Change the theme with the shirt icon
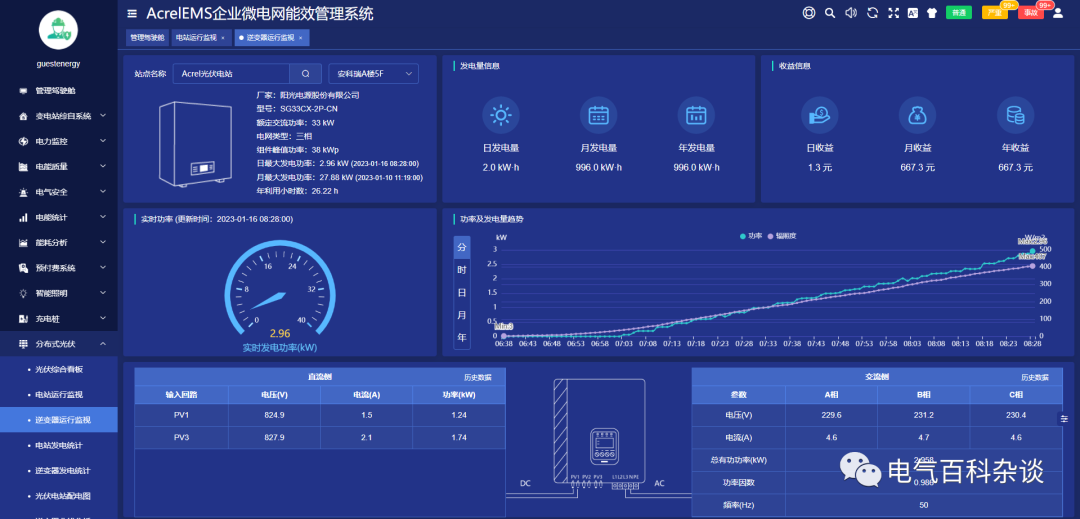The width and height of the screenshot is (1080, 519). pyautogui.click(x=932, y=12)
